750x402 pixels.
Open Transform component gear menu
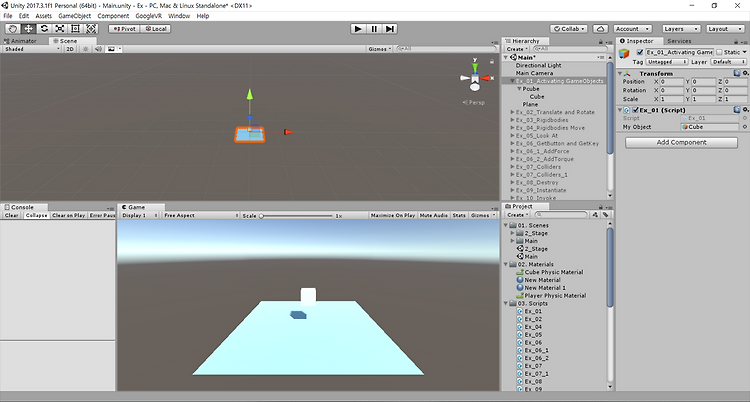[745, 73]
